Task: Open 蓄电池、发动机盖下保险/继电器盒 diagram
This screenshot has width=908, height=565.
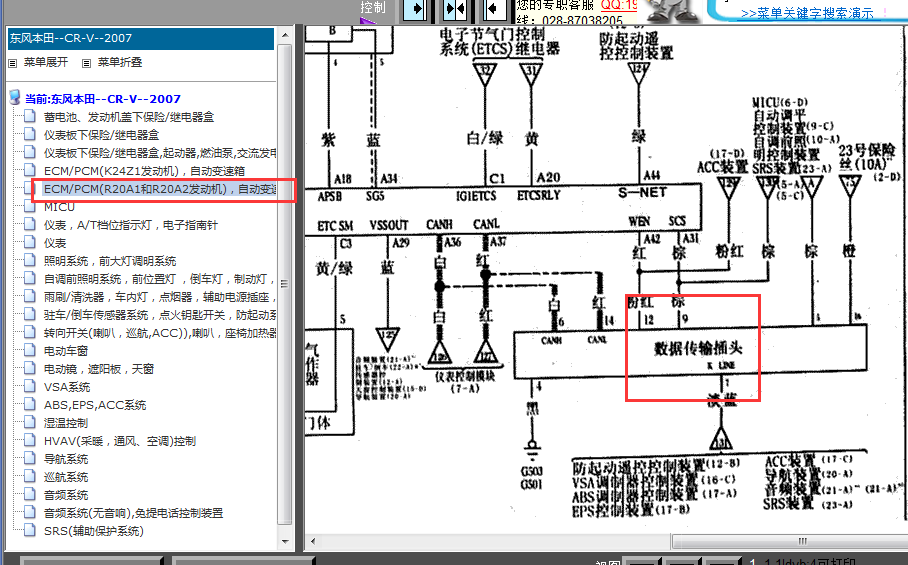Action: point(129,117)
